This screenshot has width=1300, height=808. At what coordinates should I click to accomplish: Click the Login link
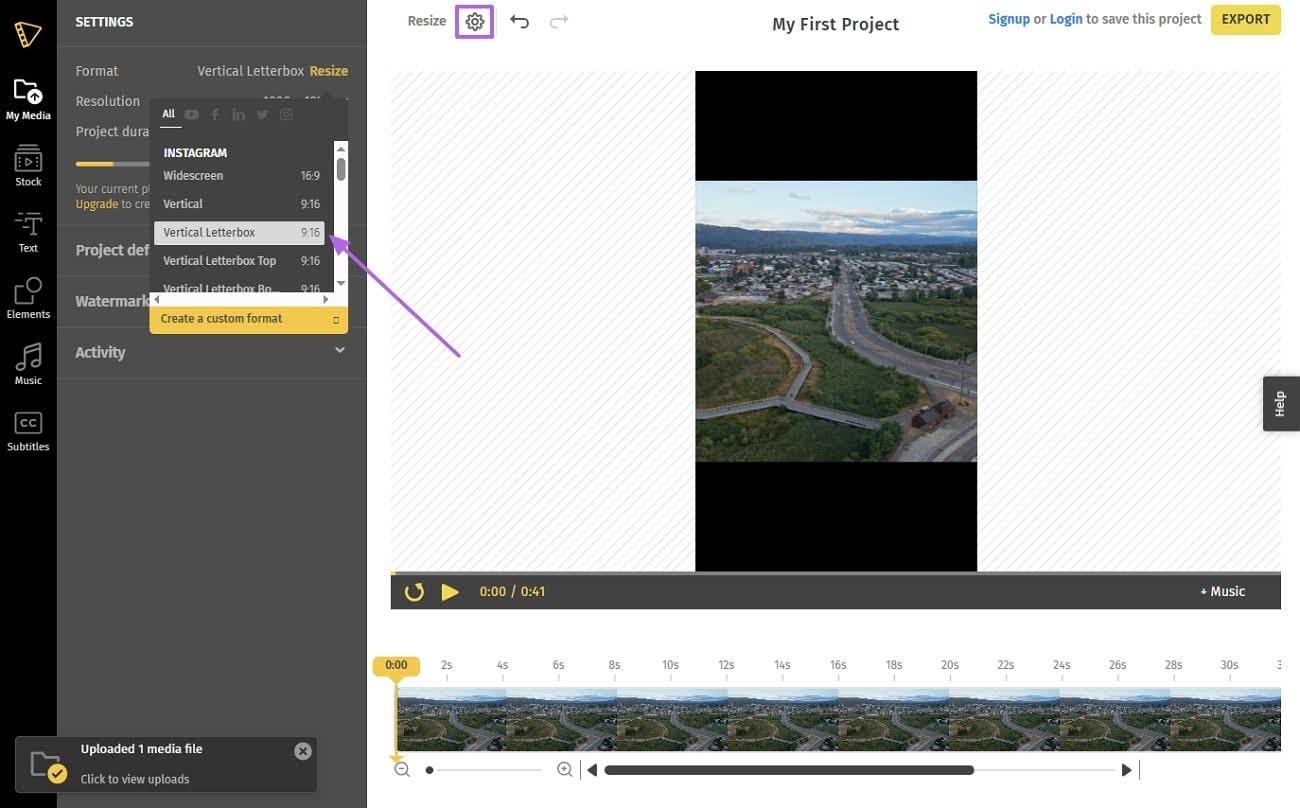[1066, 19]
